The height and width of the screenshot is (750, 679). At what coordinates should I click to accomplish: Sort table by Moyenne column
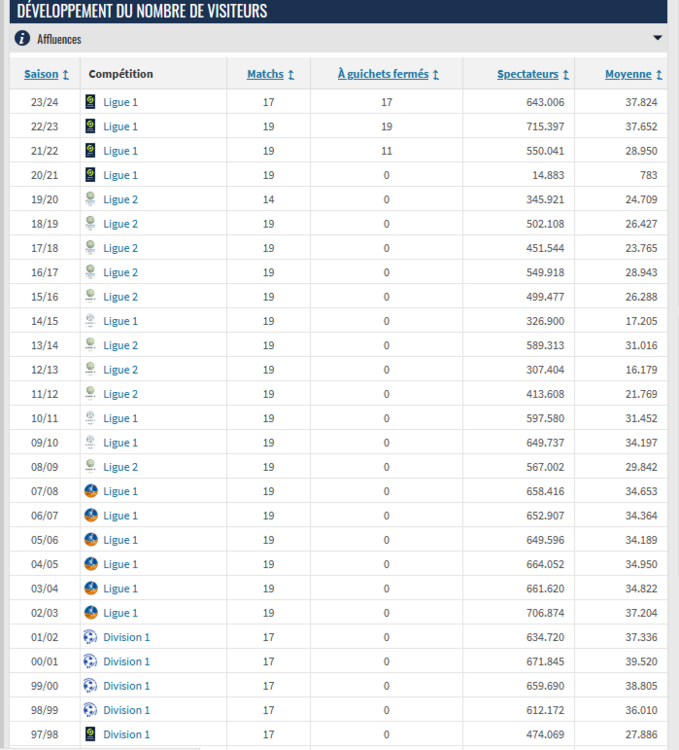tap(634, 74)
